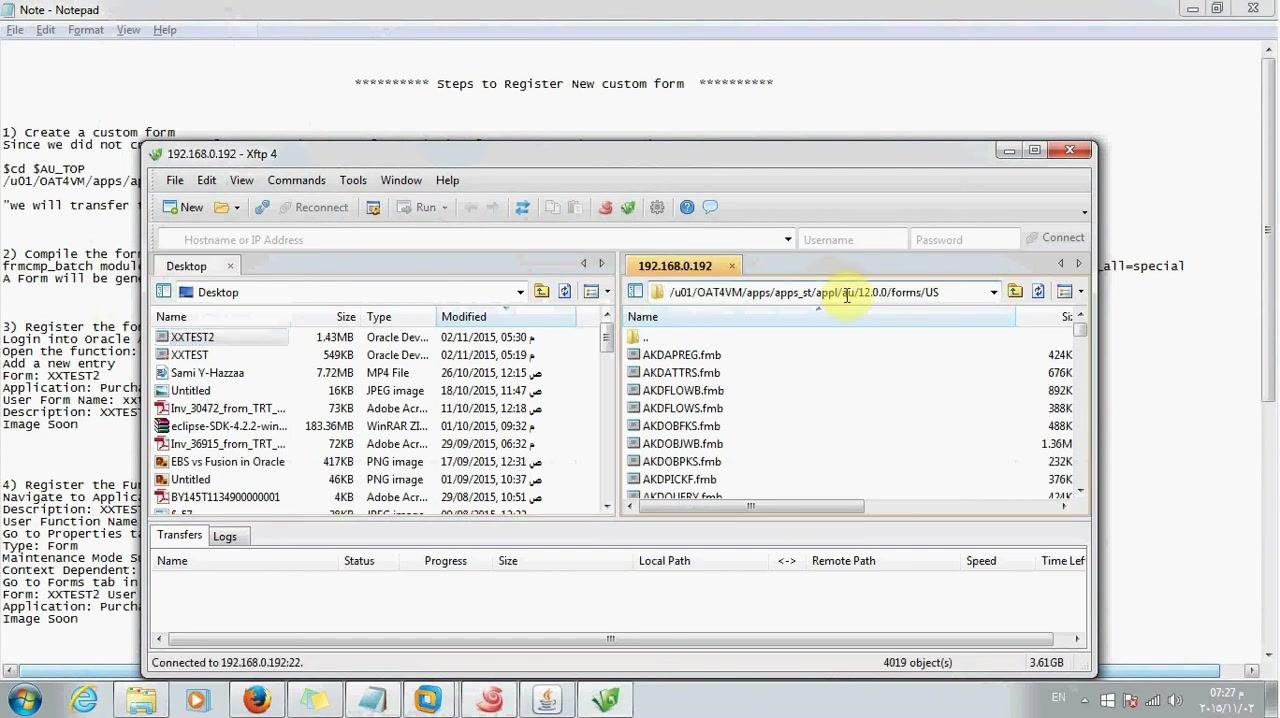Open the Tools menu in Xftp

tap(353, 181)
